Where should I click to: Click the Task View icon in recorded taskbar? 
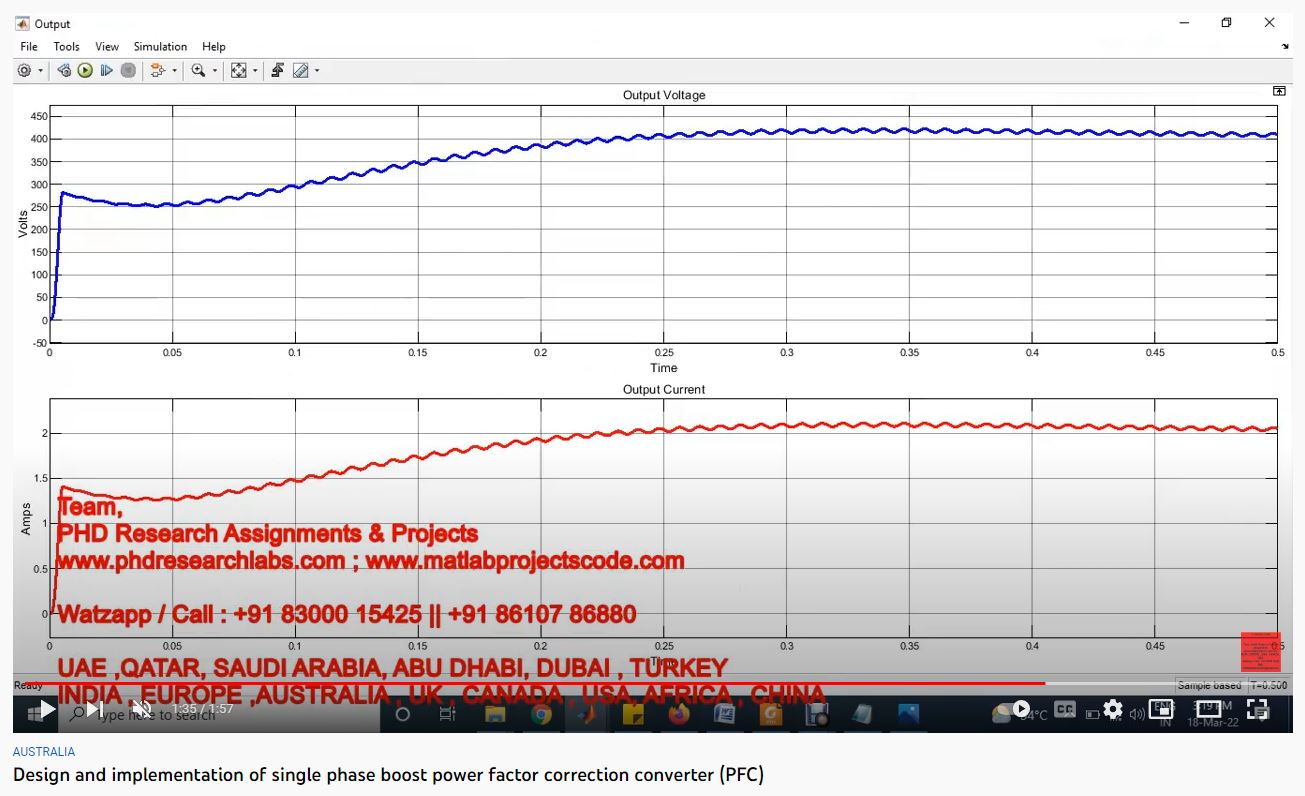pyautogui.click(x=448, y=714)
